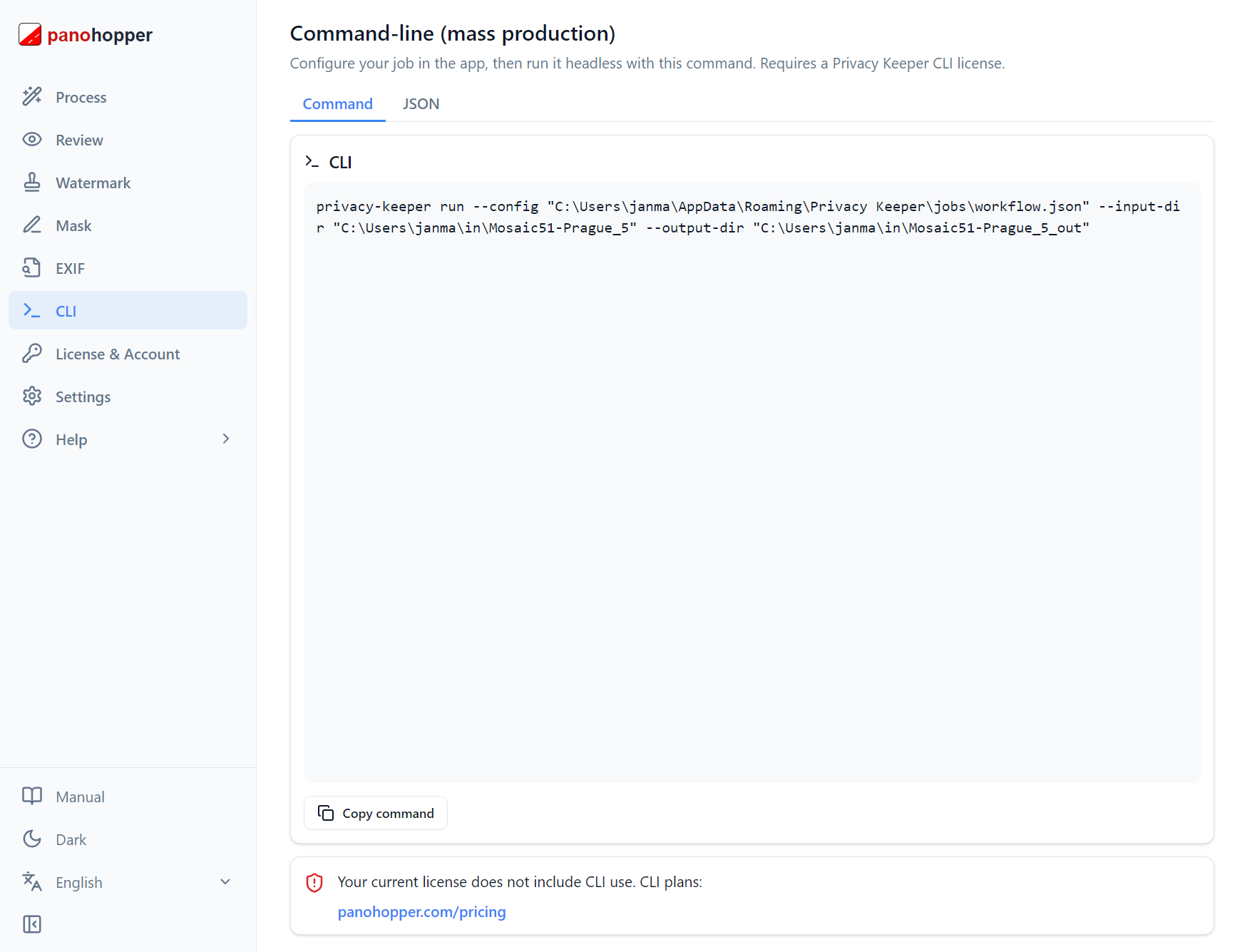Go to the Review page label

point(79,140)
